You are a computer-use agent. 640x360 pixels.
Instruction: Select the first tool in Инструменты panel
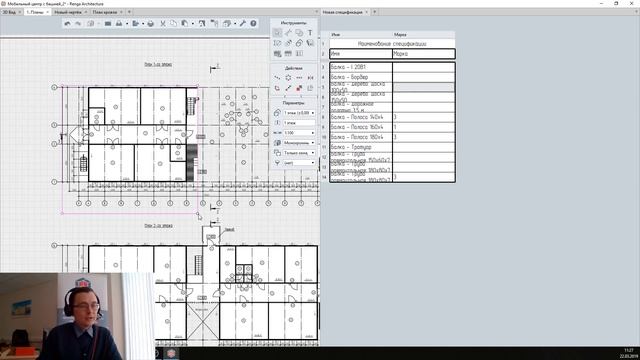277,33
